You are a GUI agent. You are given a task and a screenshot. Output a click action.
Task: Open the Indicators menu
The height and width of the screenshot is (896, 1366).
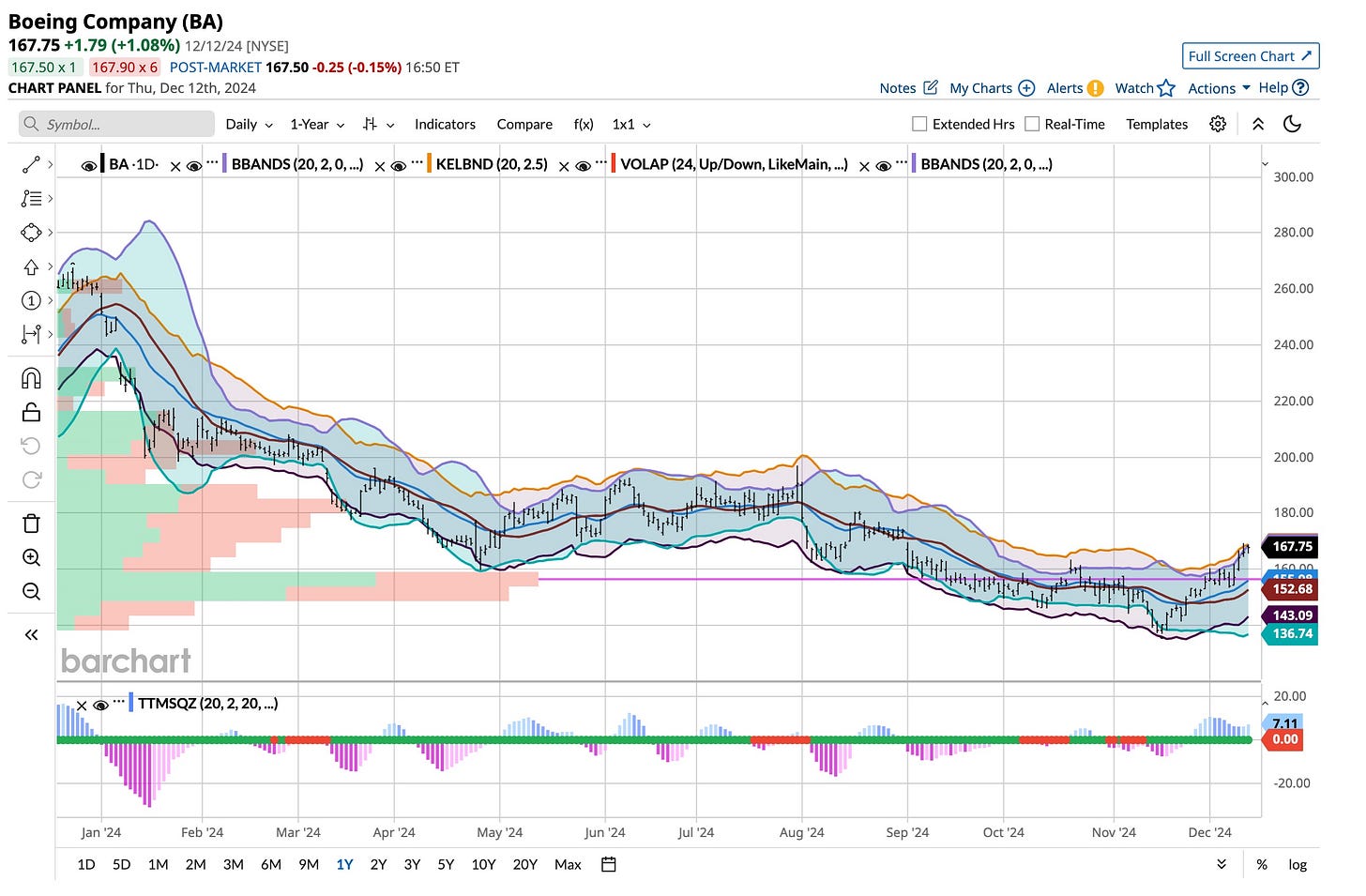445,124
